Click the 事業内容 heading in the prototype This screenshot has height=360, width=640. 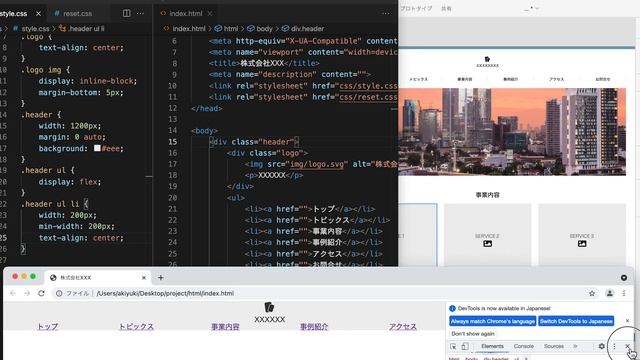coord(487,195)
